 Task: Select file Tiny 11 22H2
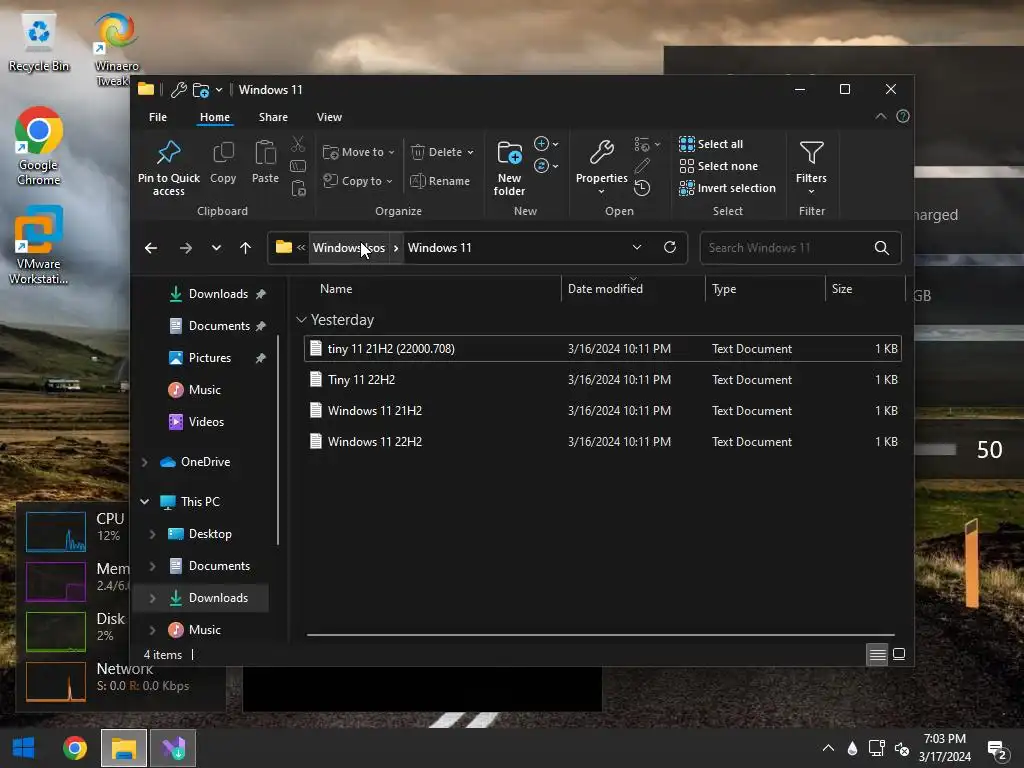[x=602, y=379]
